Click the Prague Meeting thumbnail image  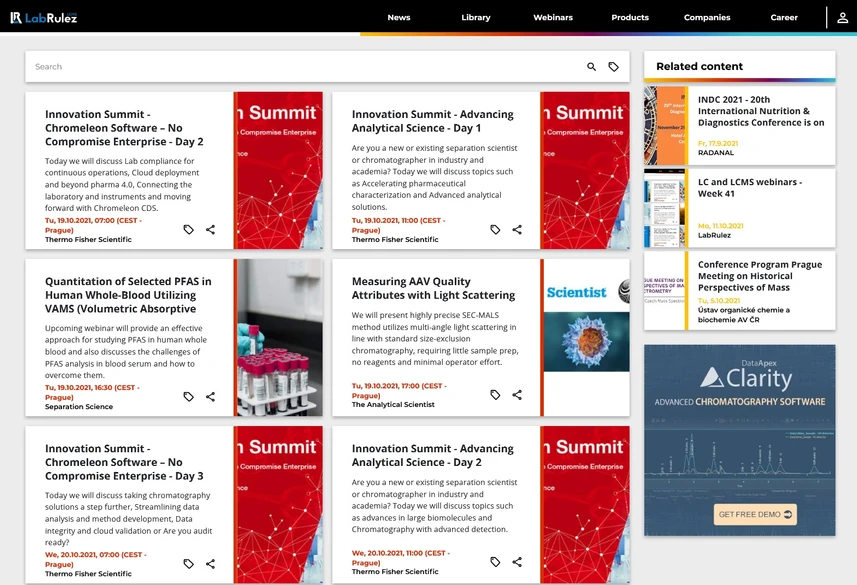(x=664, y=290)
